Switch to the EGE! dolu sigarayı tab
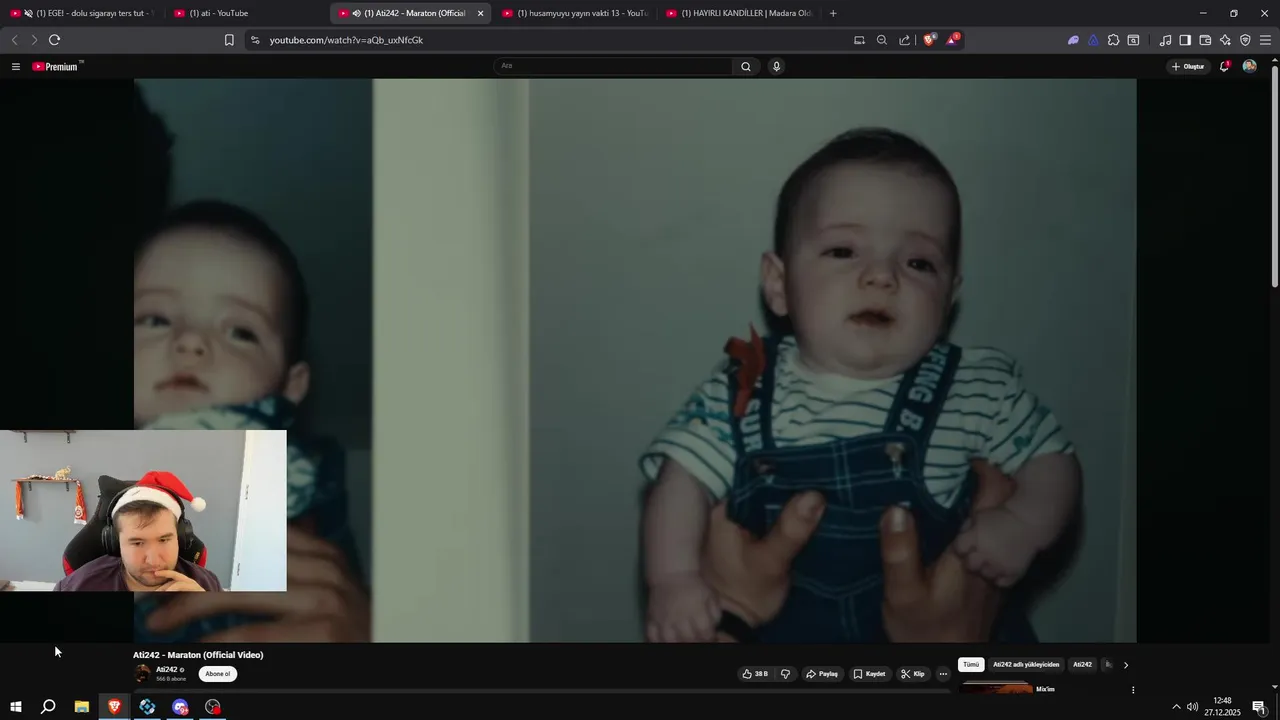1280x720 pixels. tap(82, 13)
